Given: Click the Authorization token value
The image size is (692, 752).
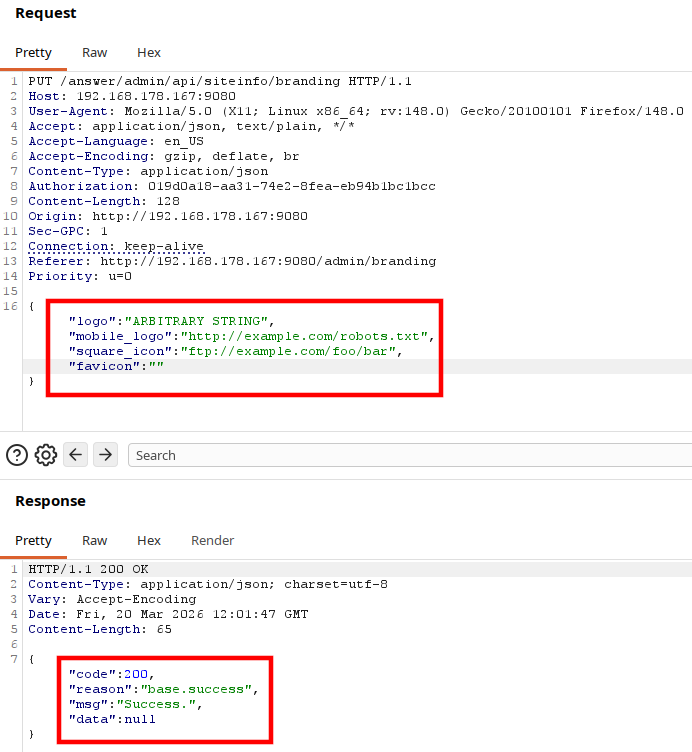Looking at the screenshot, I should pyautogui.click(x=292, y=186).
